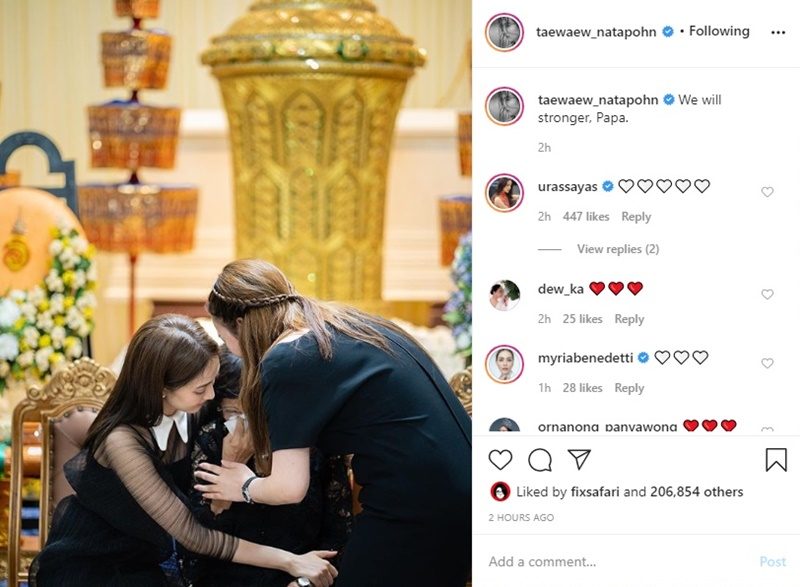Reply to urassayas comment

coord(636,217)
